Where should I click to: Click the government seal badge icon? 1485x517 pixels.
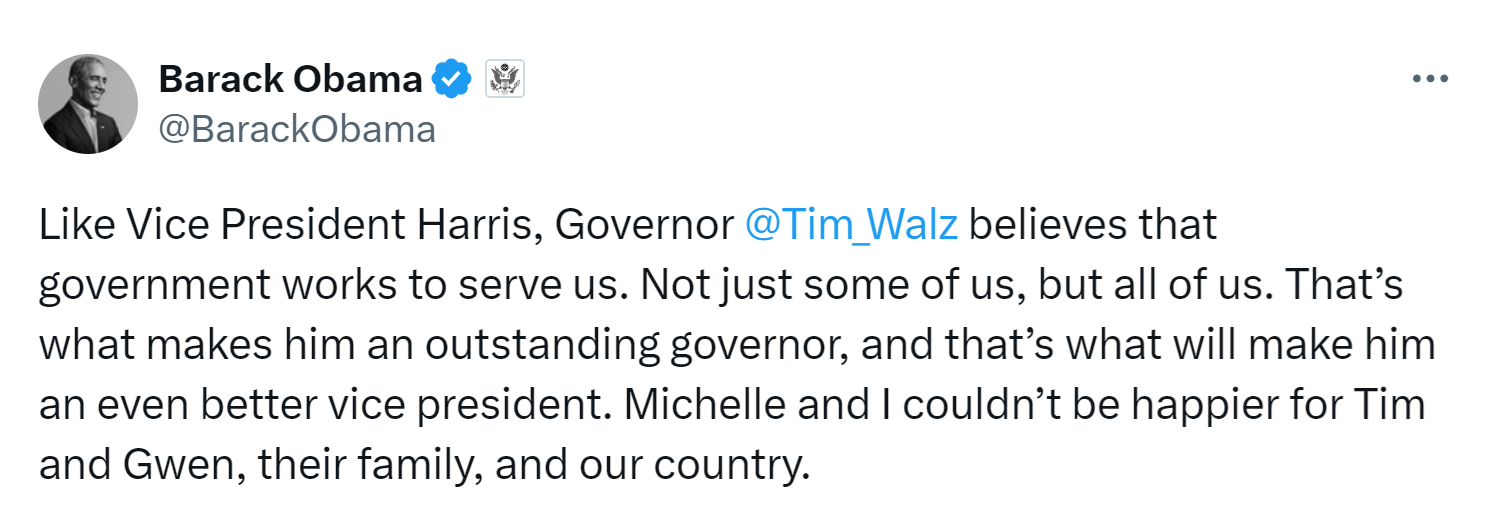click(505, 78)
